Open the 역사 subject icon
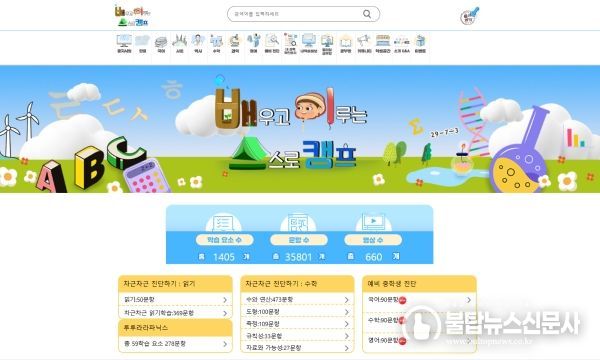 tap(198, 44)
